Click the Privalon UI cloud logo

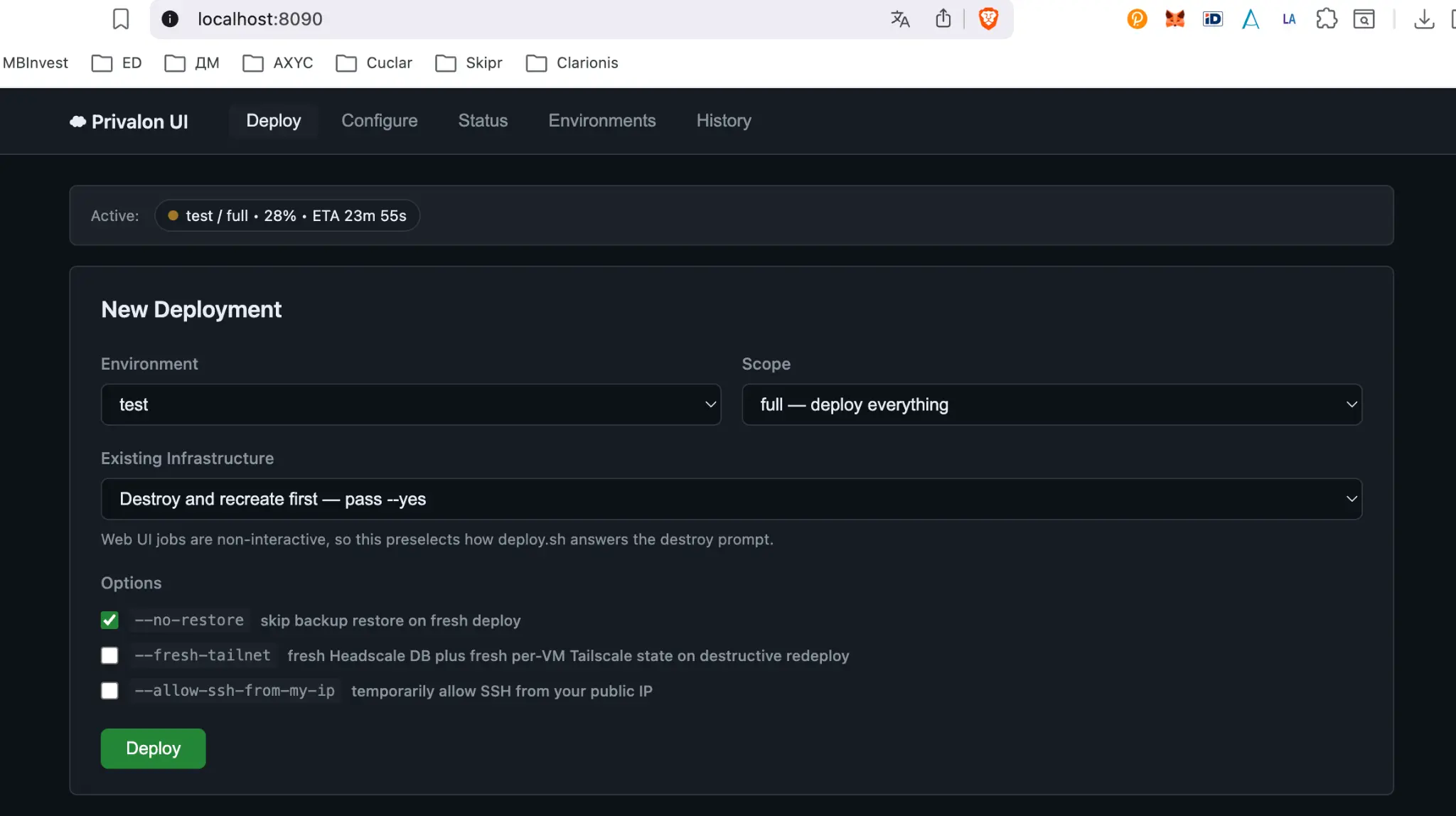coord(78,121)
